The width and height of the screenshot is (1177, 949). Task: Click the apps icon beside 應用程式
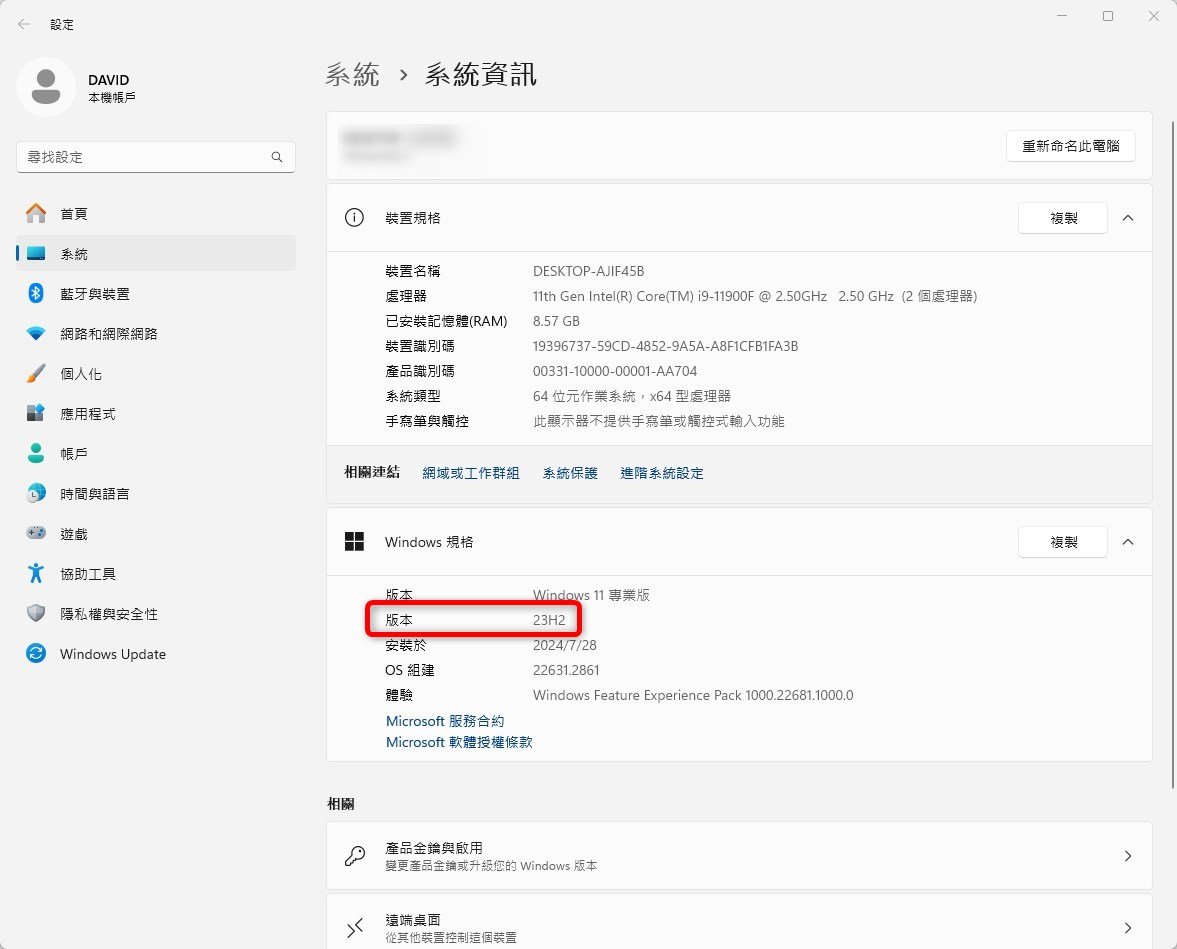[x=36, y=413]
